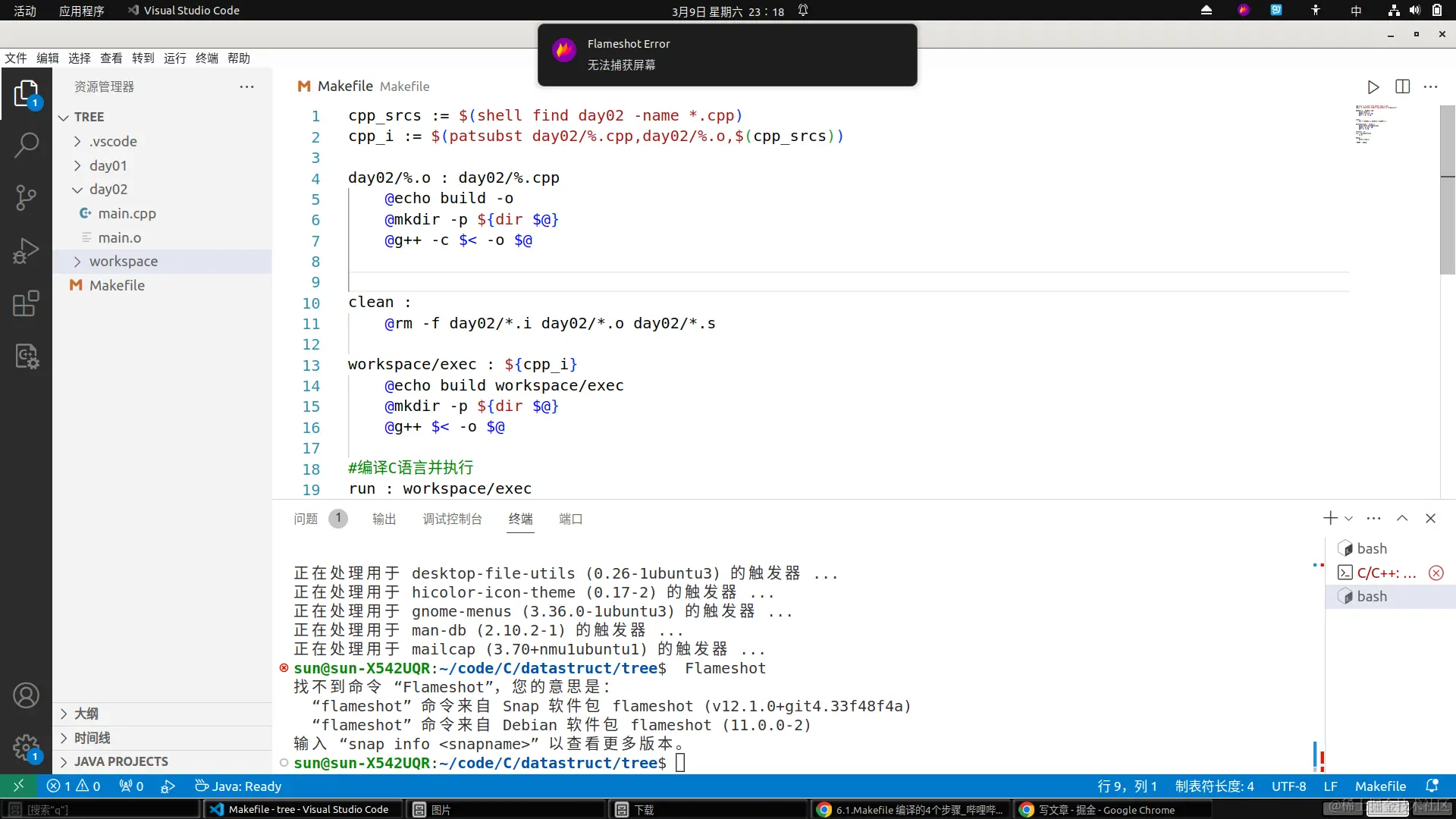Open the Run and Debug view

point(27,250)
